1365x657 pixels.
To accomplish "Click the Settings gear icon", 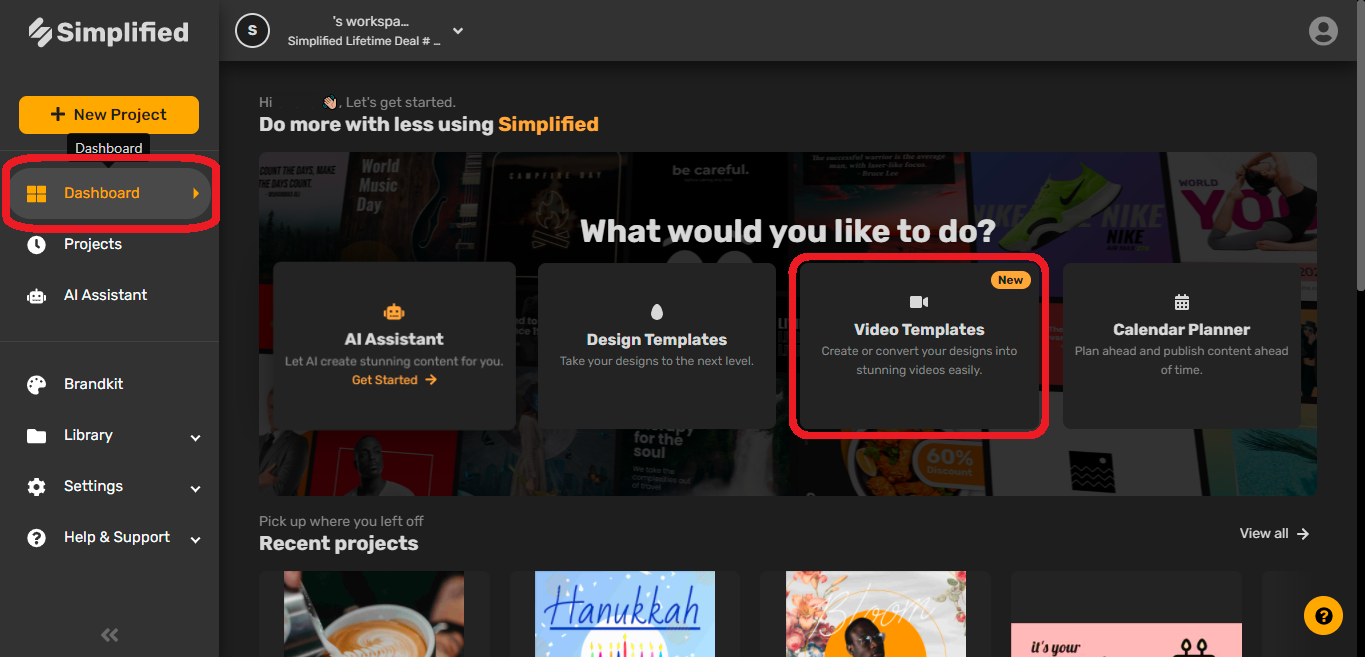I will pyautogui.click(x=37, y=486).
